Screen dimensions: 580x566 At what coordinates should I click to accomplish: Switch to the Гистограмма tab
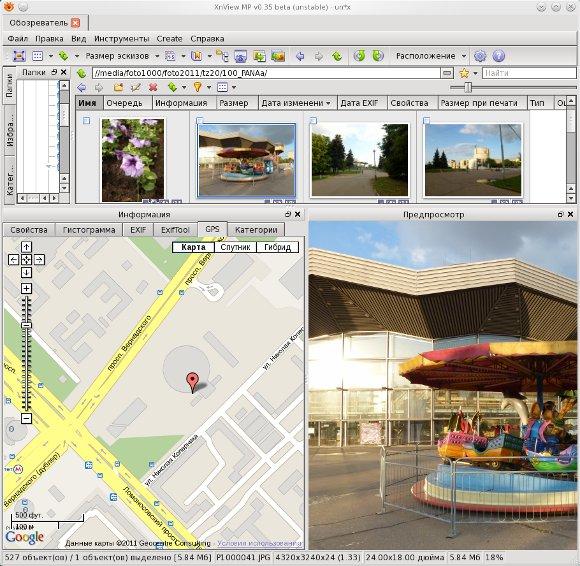pos(89,230)
